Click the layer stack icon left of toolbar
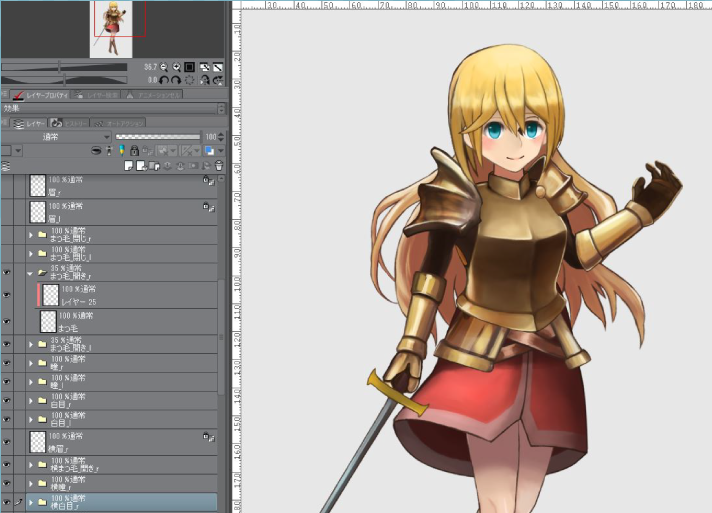Viewport: 712px width, 513px height. (6, 166)
